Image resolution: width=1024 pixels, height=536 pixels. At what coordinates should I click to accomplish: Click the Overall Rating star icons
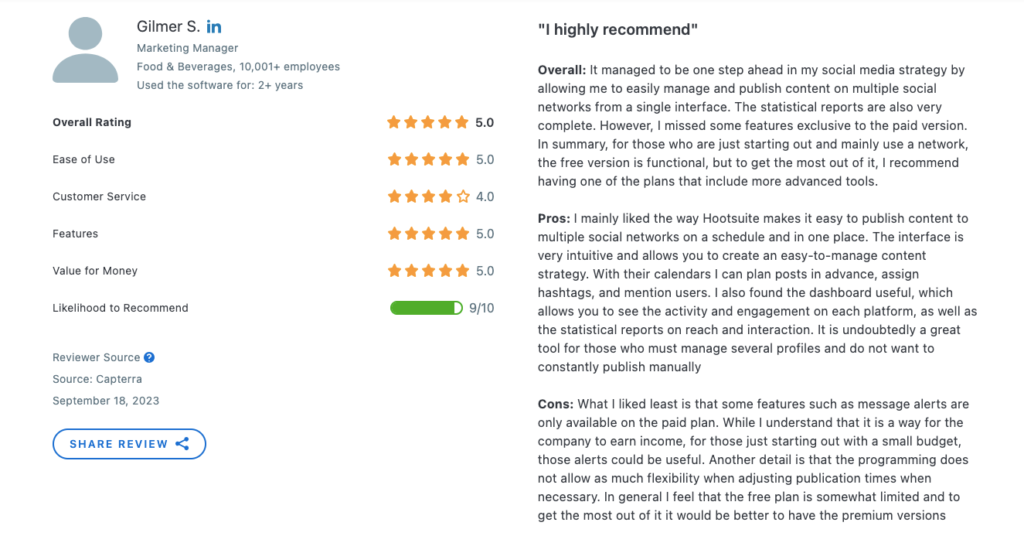click(x=428, y=122)
